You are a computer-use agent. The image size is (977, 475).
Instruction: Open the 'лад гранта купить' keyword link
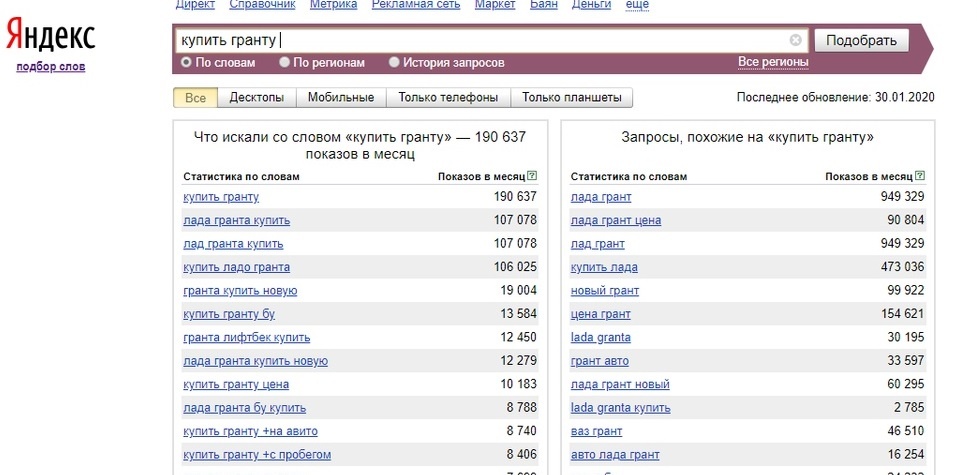tap(233, 244)
